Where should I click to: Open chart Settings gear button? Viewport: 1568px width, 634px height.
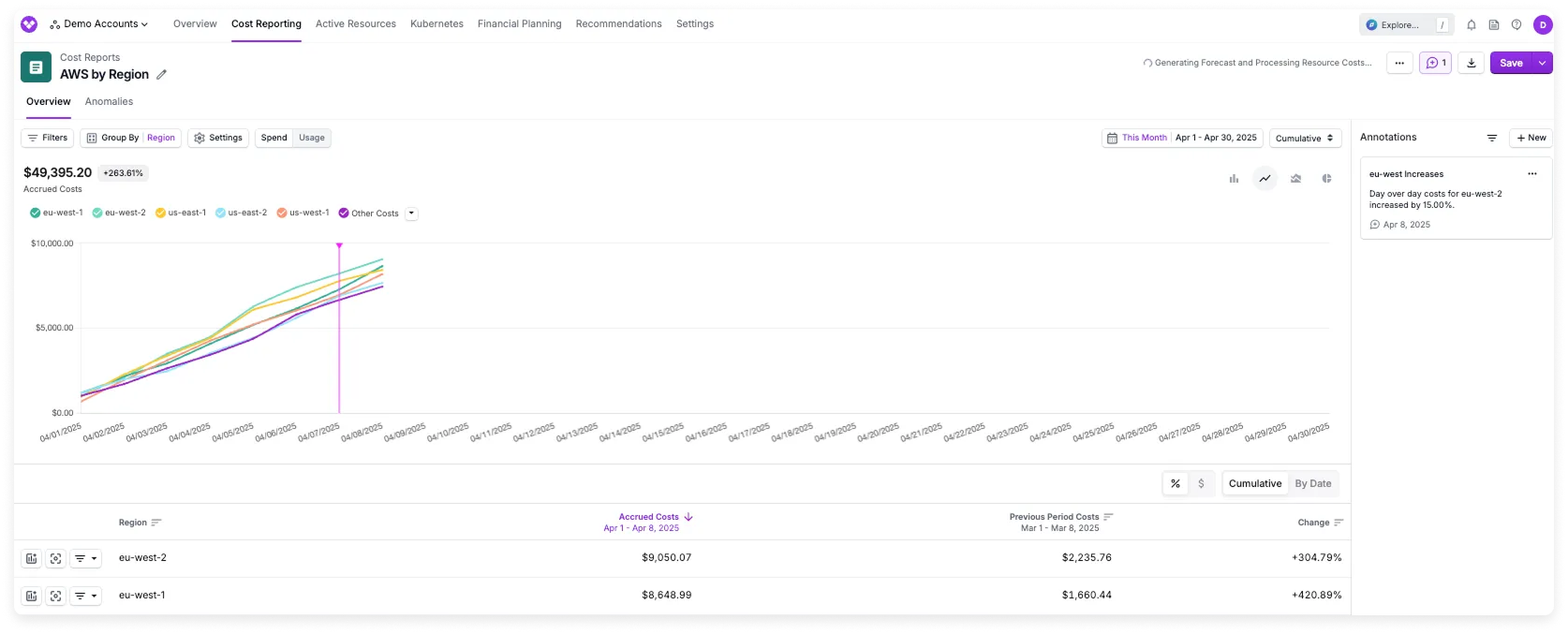(x=218, y=138)
